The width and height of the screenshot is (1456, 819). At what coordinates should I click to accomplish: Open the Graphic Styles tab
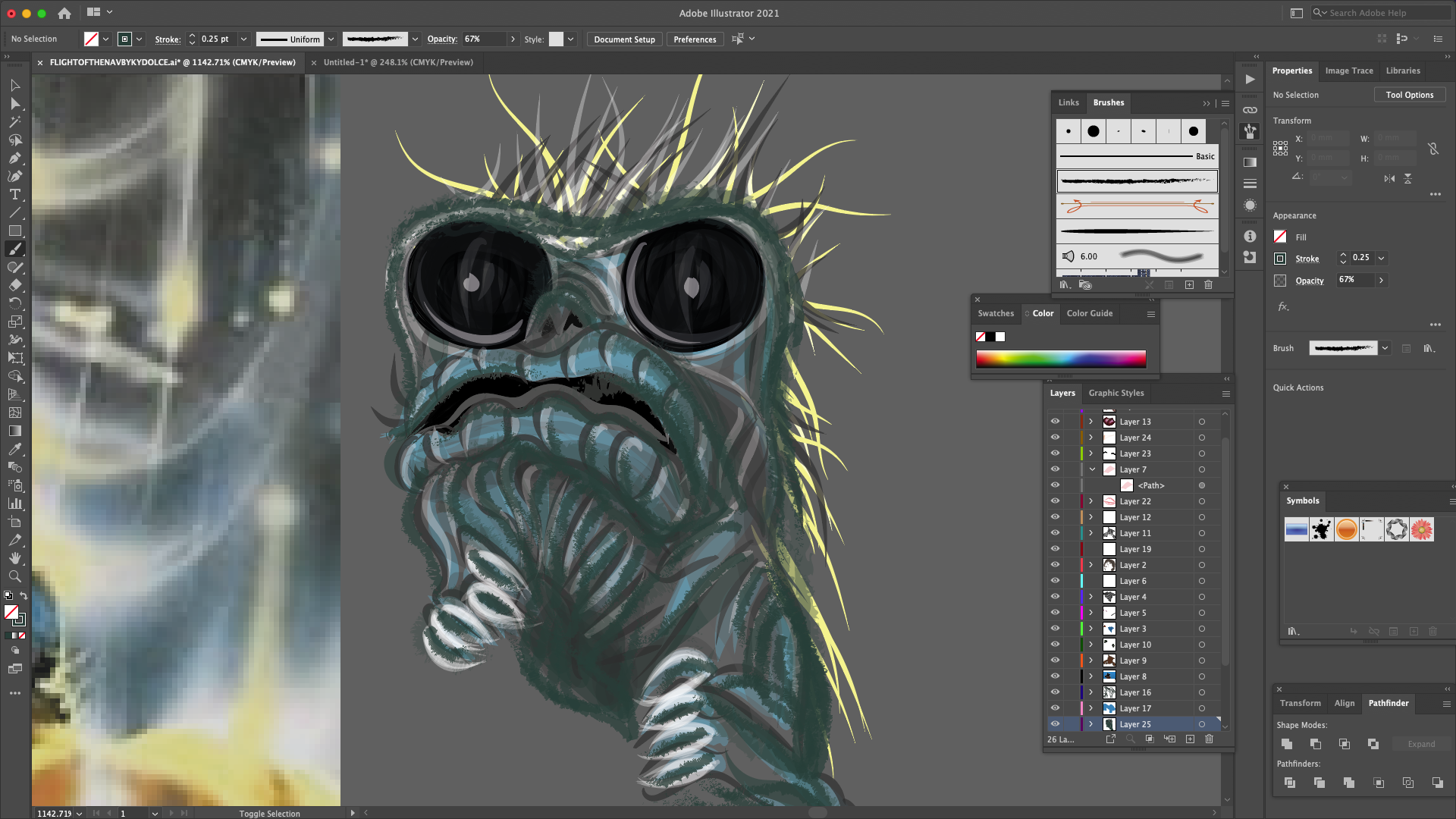(x=1116, y=393)
